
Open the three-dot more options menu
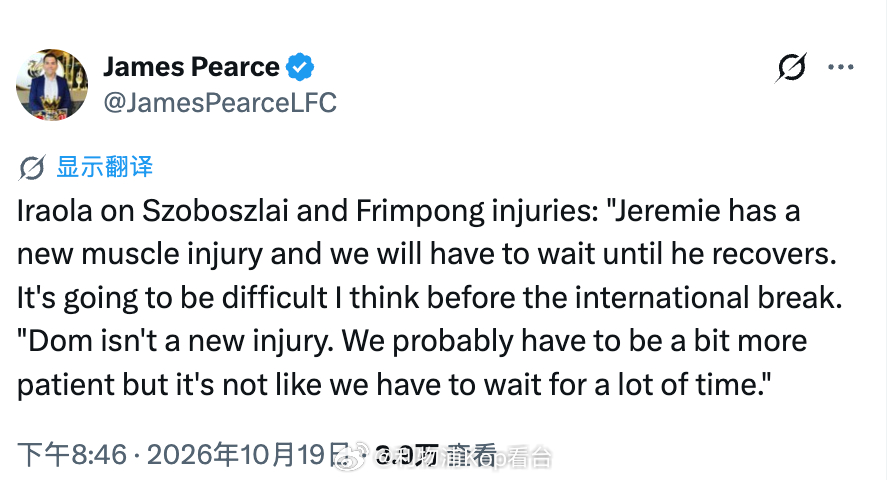tap(841, 67)
